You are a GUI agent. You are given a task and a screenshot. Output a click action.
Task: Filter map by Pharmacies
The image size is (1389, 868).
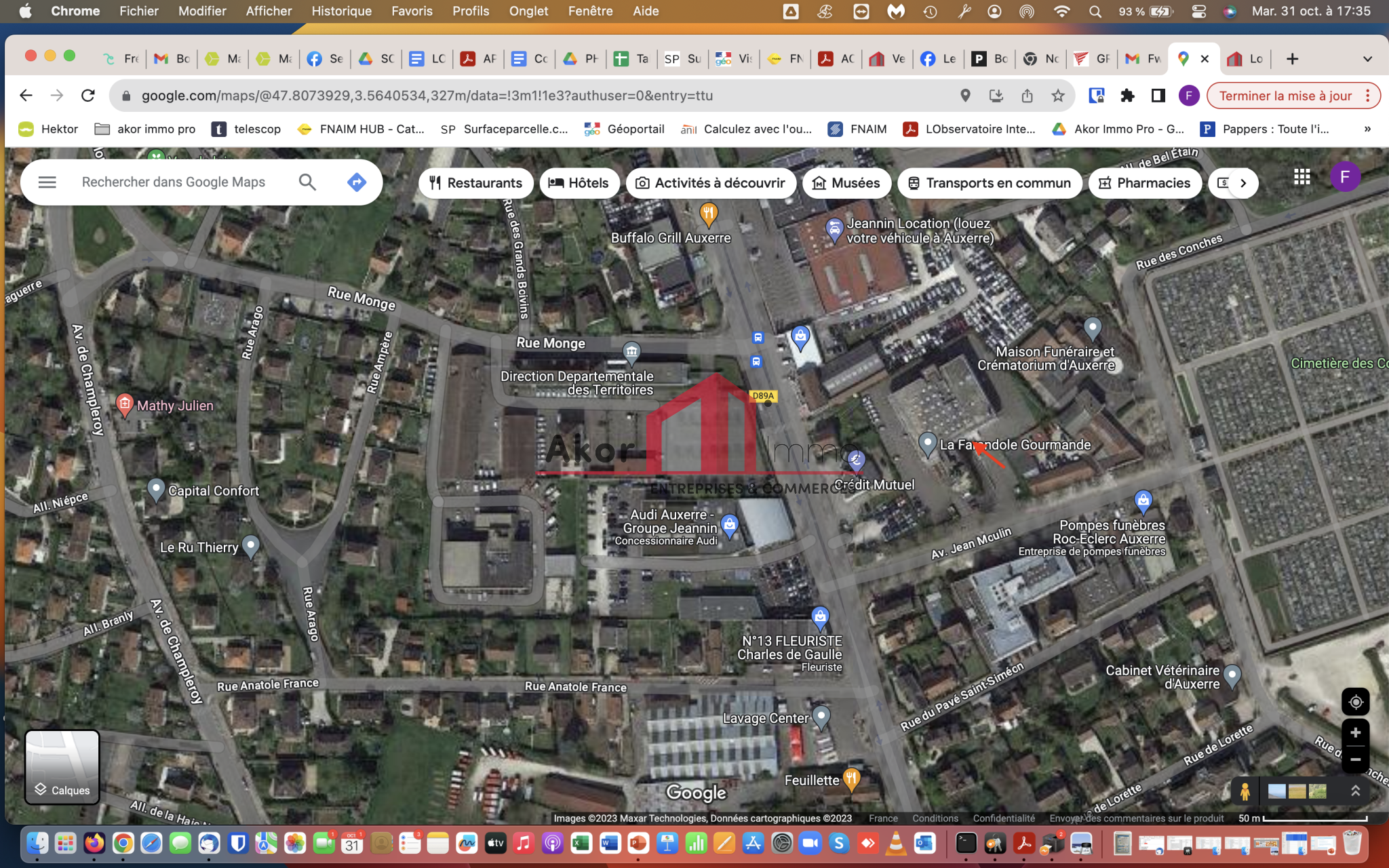1145,183
